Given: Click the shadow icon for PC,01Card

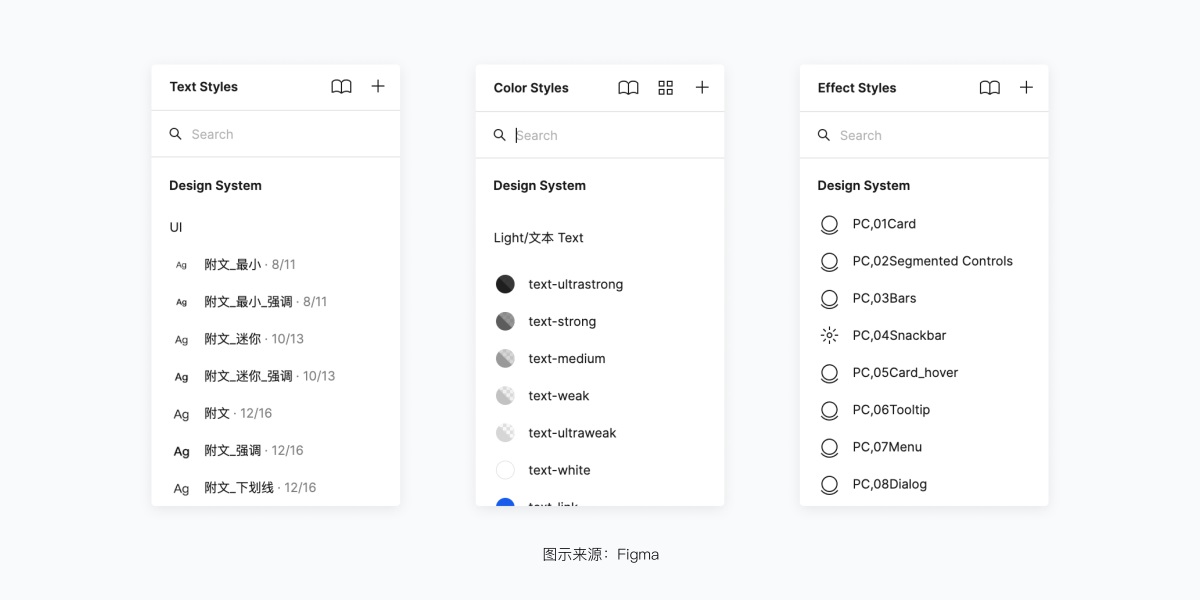Looking at the screenshot, I should (829, 225).
